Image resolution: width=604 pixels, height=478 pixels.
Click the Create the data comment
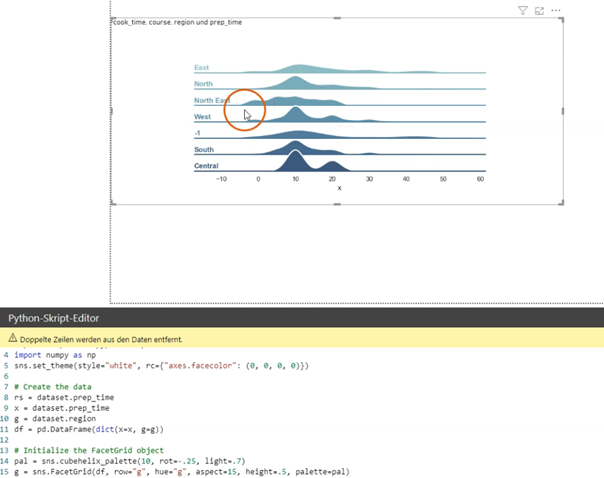point(53,387)
